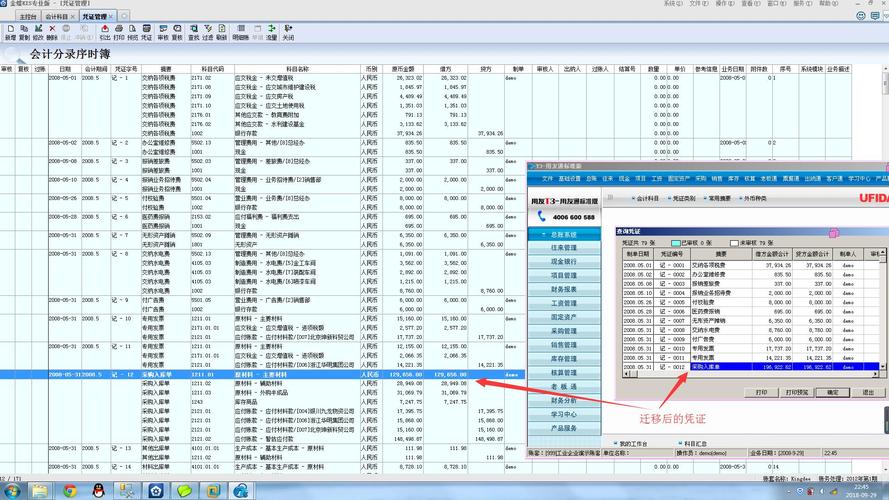The width and height of the screenshot is (889, 500).
Task: Click the 打印 (print) icon in Kingdee toolbar
Action: [x=118, y=32]
